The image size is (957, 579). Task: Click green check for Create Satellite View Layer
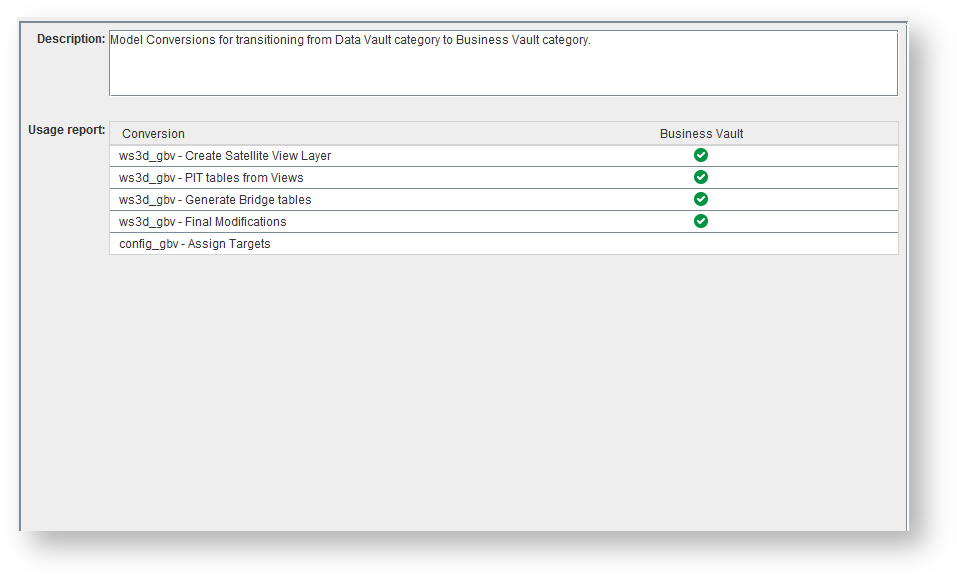(x=701, y=155)
